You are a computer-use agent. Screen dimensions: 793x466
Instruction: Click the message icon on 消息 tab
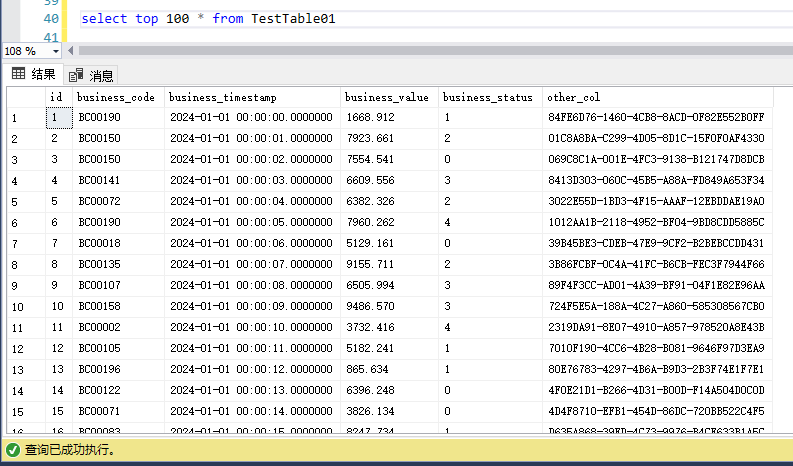tap(76, 75)
